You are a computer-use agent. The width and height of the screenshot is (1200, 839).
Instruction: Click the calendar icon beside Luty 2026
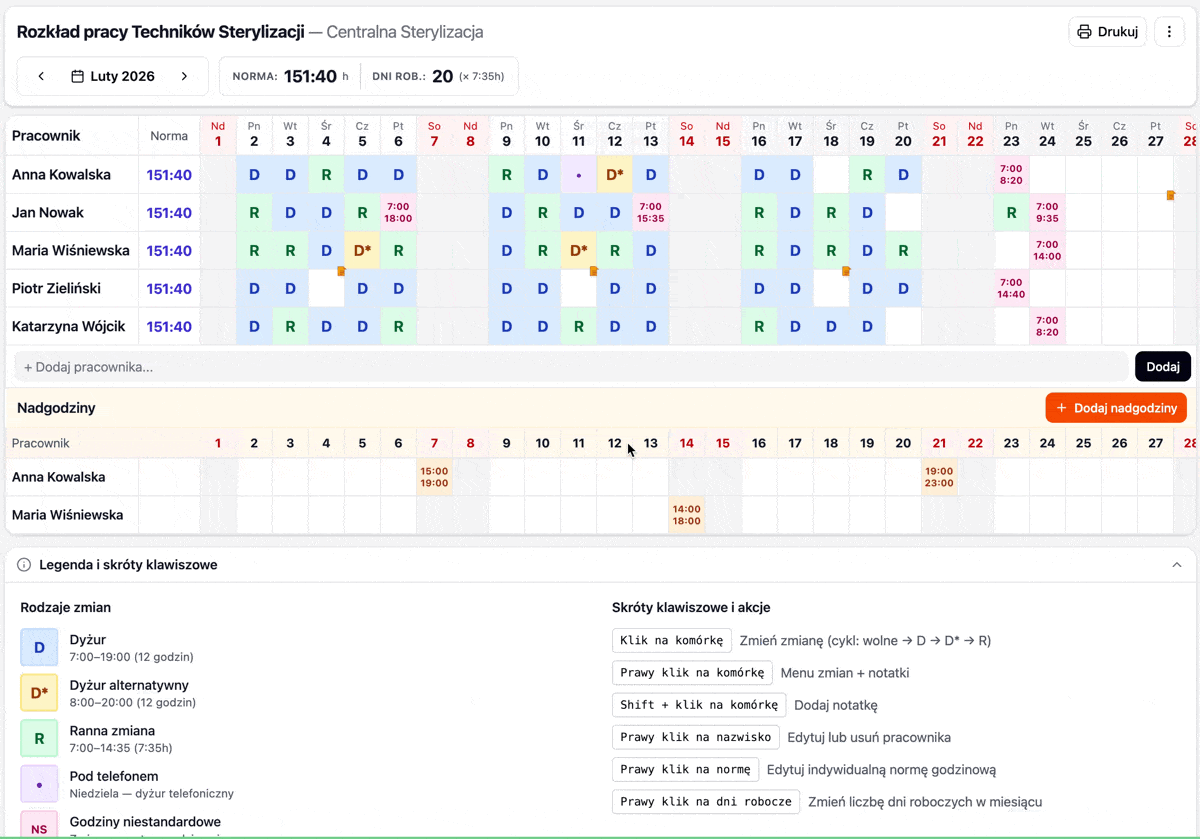click(x=77, y=76)
